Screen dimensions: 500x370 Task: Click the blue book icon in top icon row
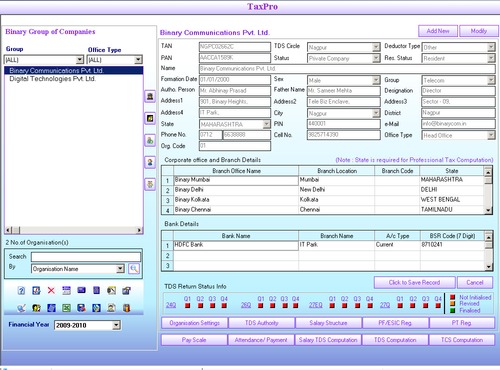(96, 291)
